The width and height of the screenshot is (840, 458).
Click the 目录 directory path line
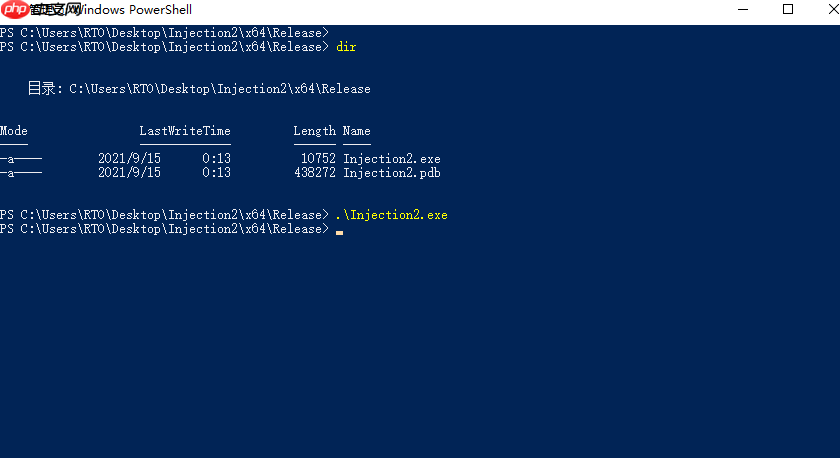tap(199, 89)
